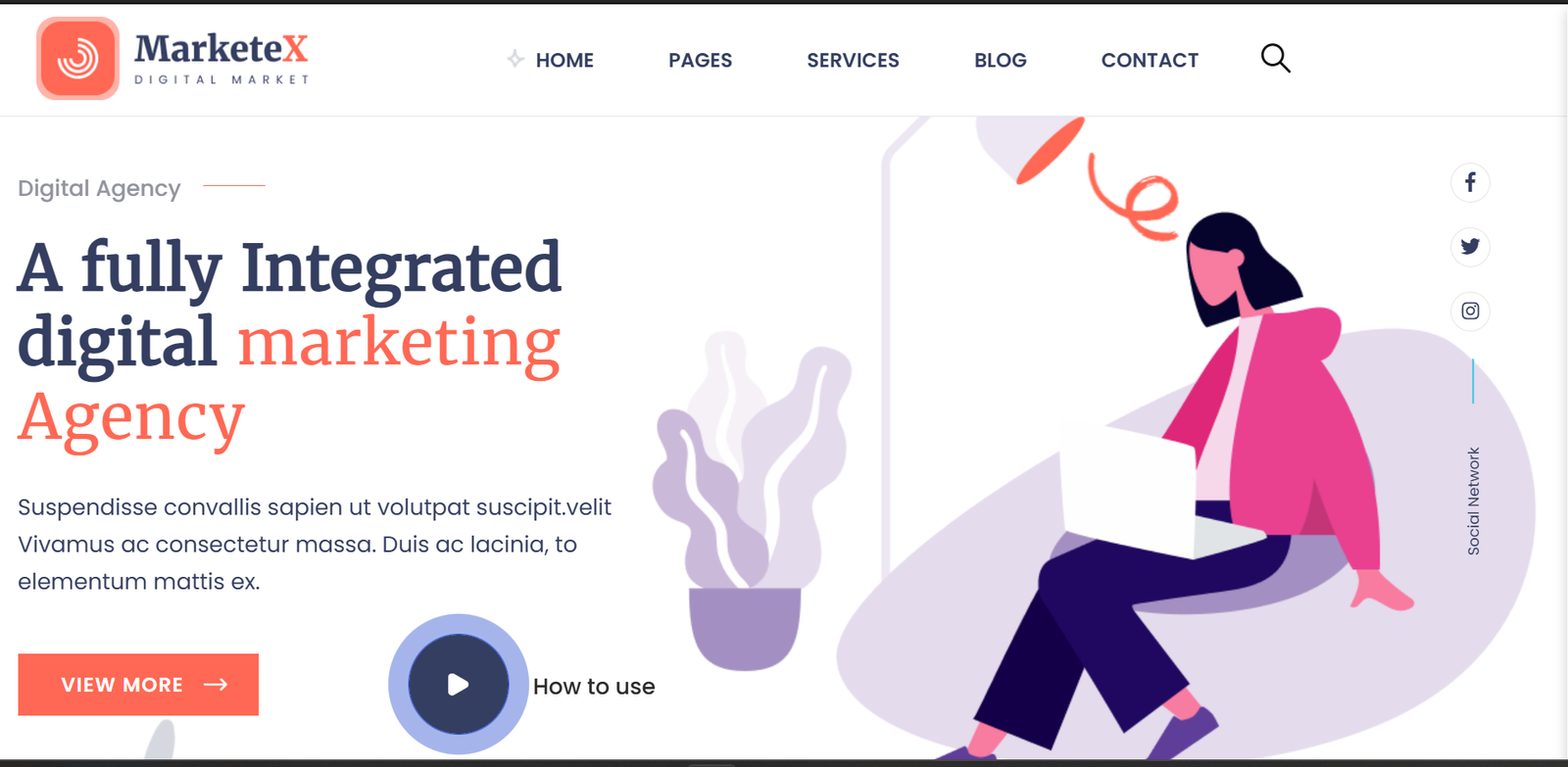Open the PAGES menu
This screenshot has height=767, width=1568.
700,61
